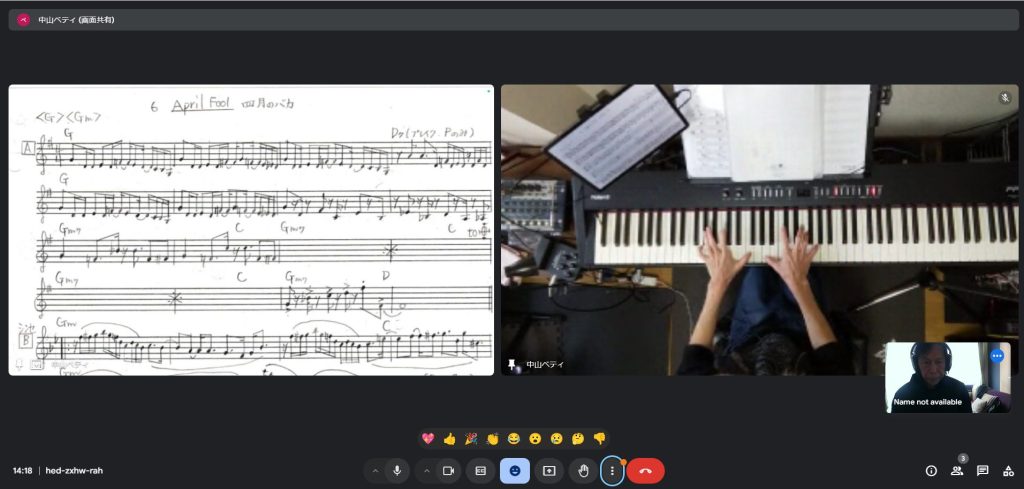The width and height of the screenshot is (1024, 489).
Task: Send the surprised face reaction
Action: (536, 439)
